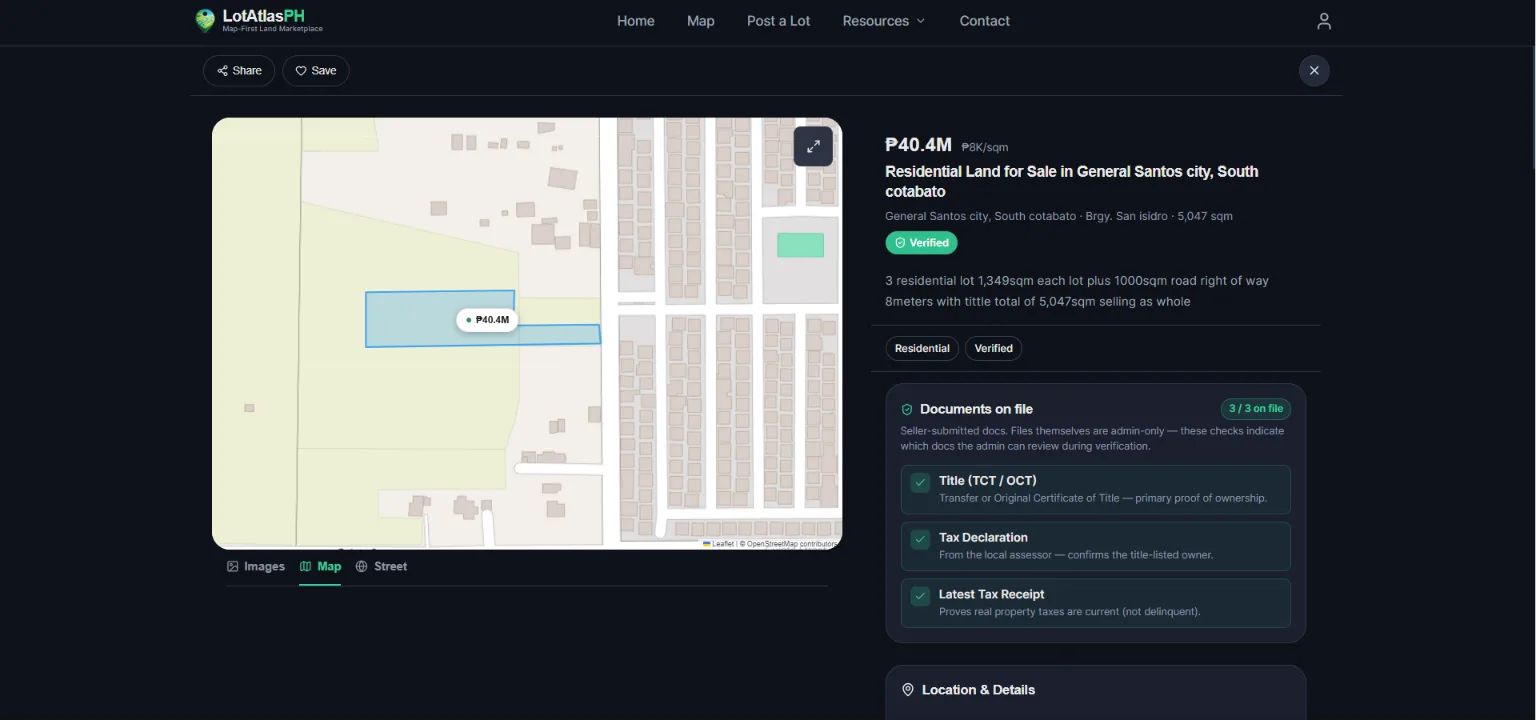Switch to the Street tab
Viewport: 1536px width, 721px height.
tap(381, 566)
